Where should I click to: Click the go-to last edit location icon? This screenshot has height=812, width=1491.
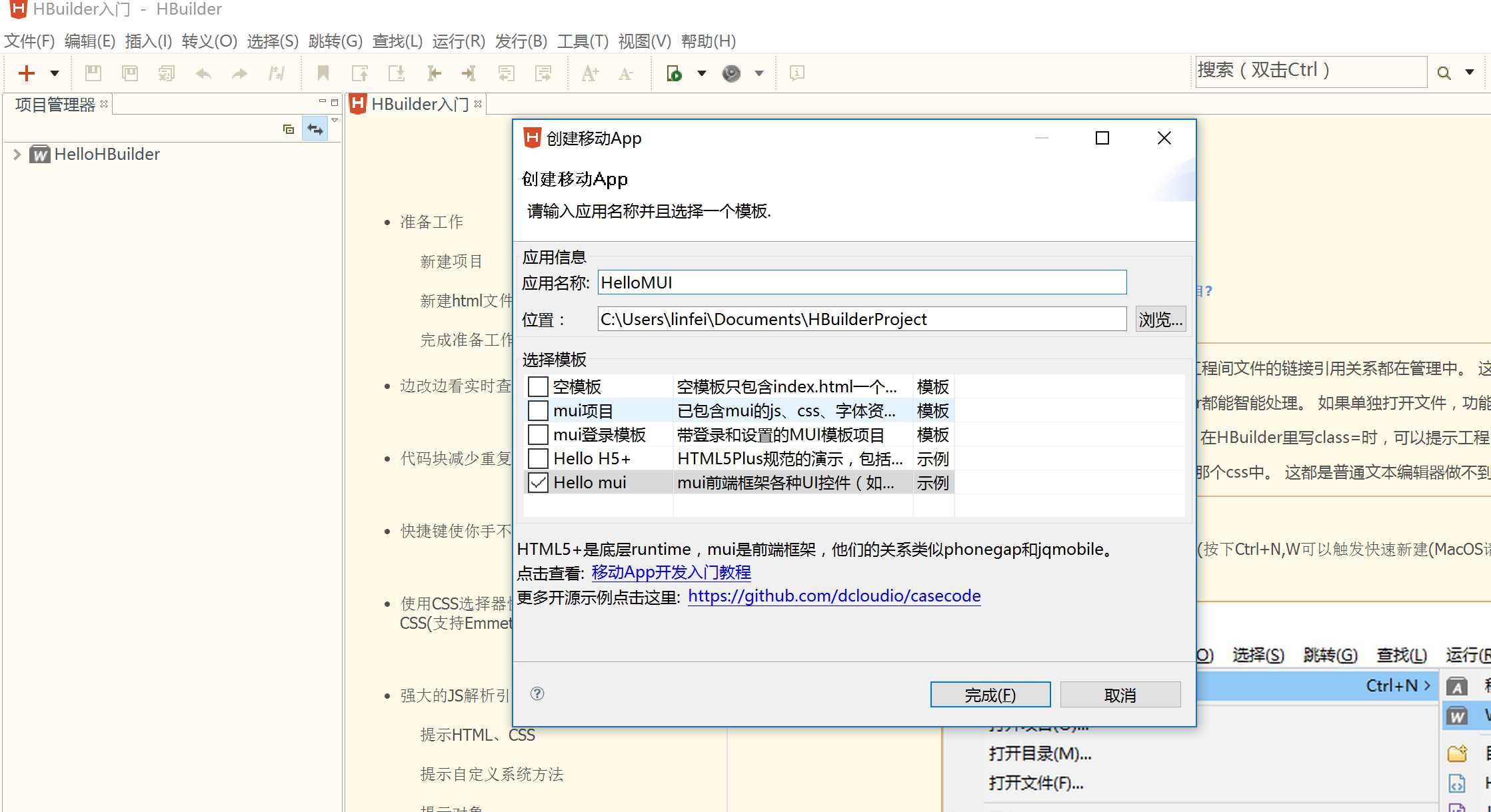(507, 73)
